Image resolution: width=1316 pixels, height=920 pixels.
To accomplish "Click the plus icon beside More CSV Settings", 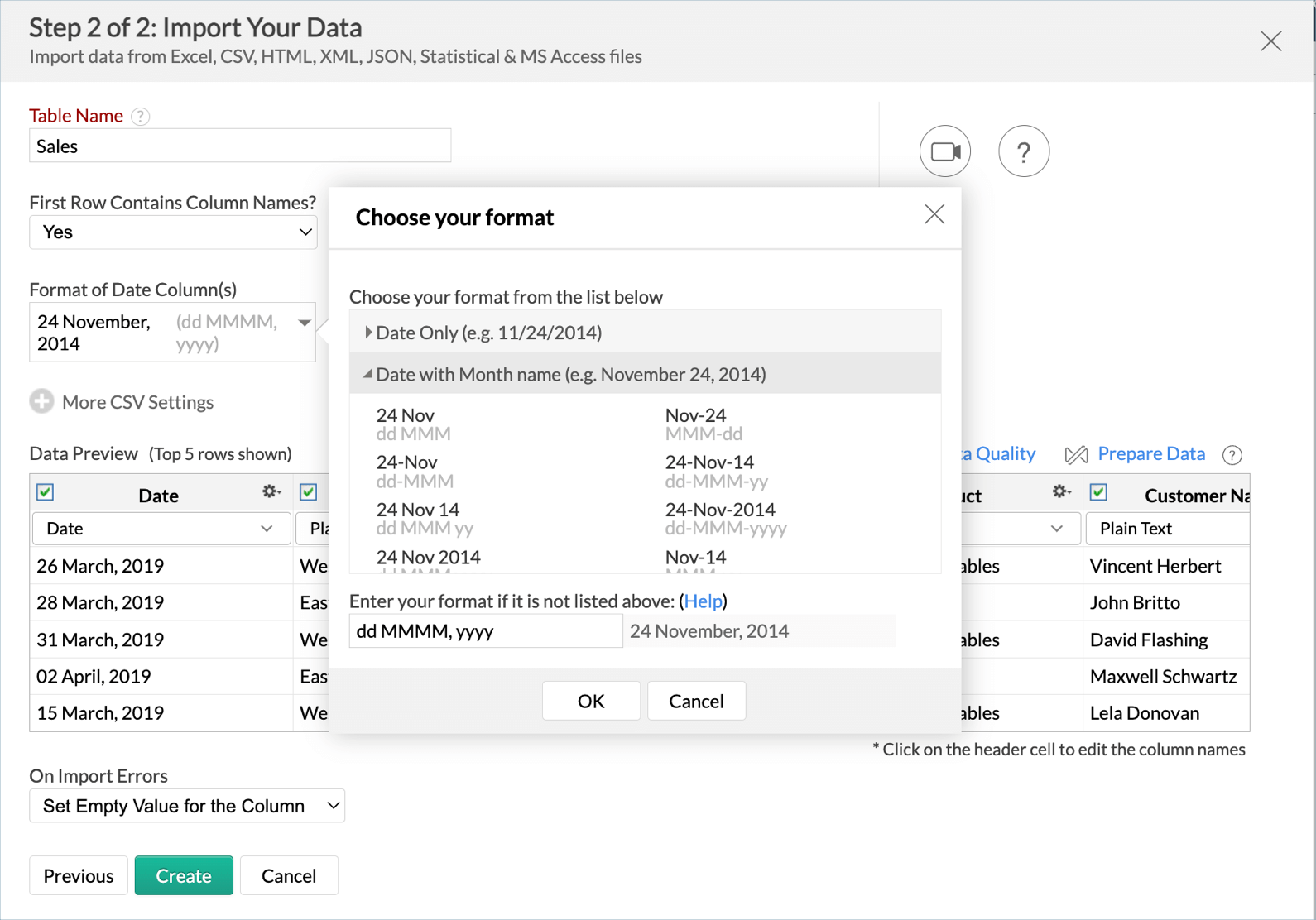I will click(x=41, y=402).
